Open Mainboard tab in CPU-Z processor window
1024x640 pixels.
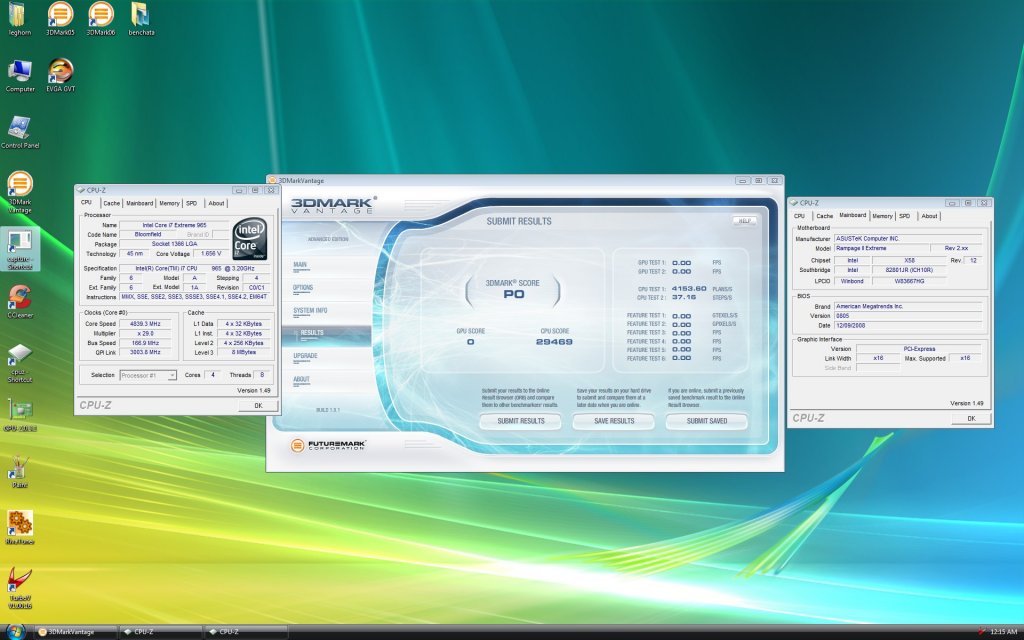tap(139, 203)
